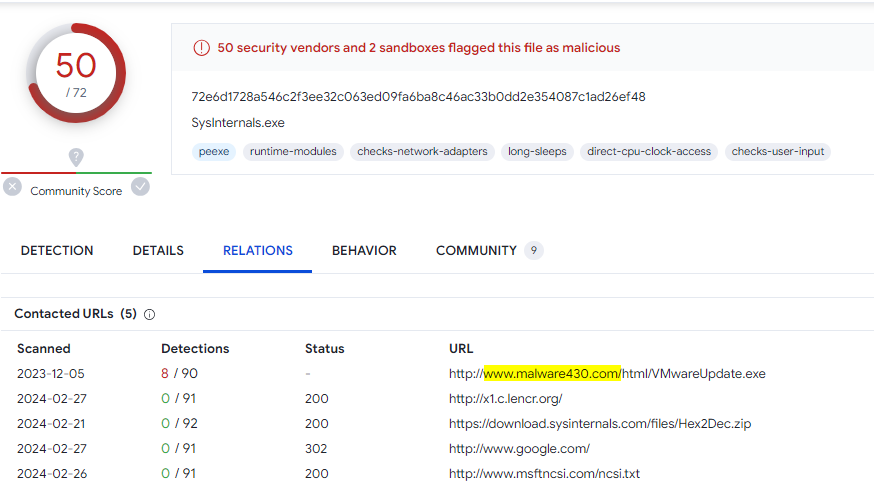The image size is (874, 502).
Task: Vote harmless with the checkmark icon
Action: click(141, 187)
